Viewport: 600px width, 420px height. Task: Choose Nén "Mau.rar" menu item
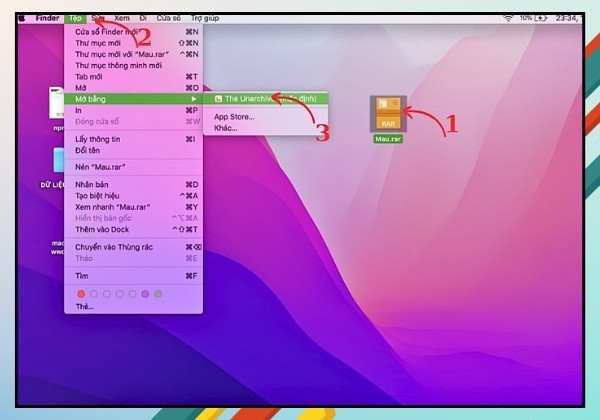133,167
